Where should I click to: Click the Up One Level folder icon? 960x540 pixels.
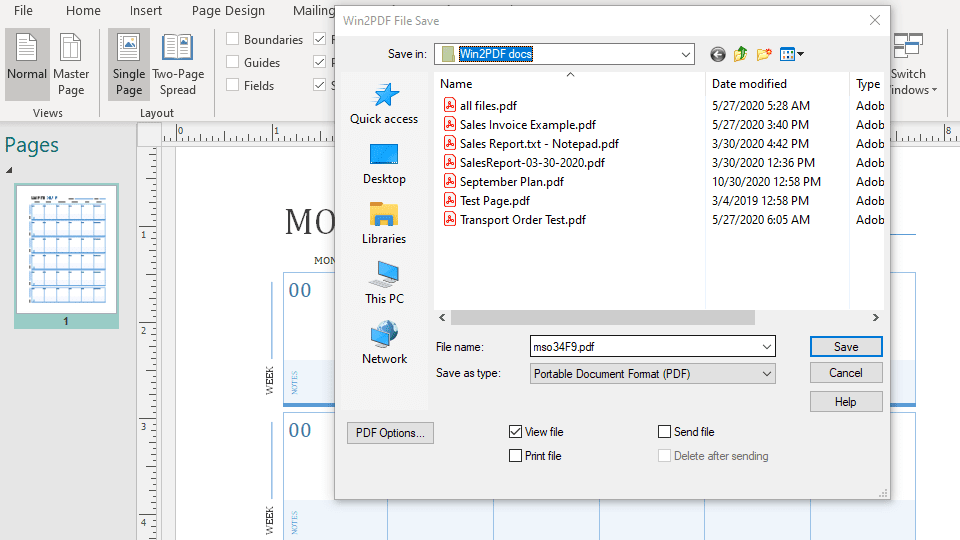(x=741, y=54)
